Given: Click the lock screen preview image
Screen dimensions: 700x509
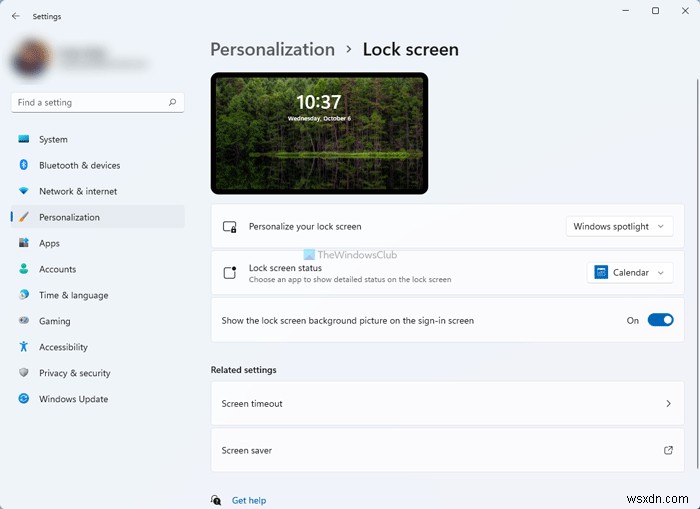Looking at the screenshot, I should 319,133.
